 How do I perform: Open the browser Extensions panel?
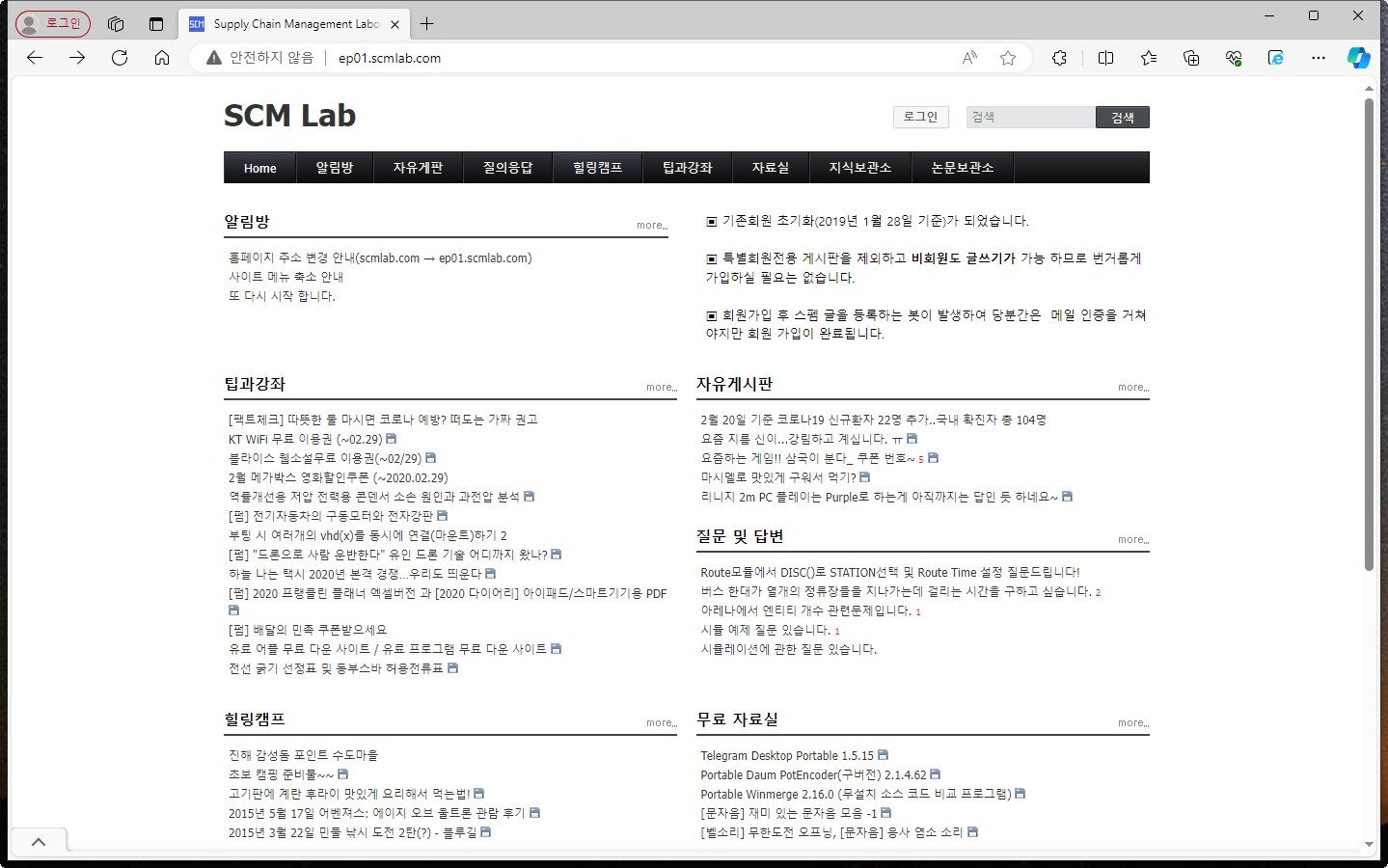pyautogui.click(x=1059, y=58)
